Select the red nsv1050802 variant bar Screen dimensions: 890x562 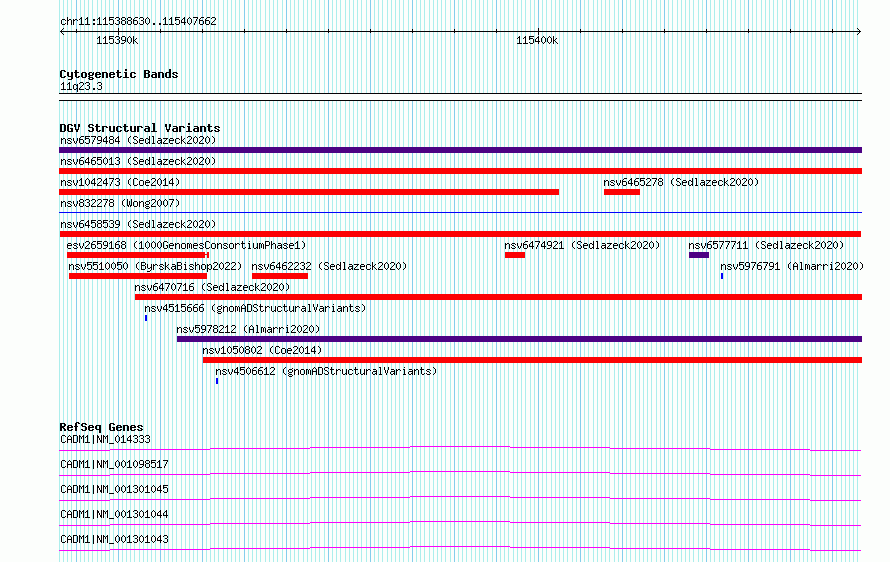click(532, 360)
